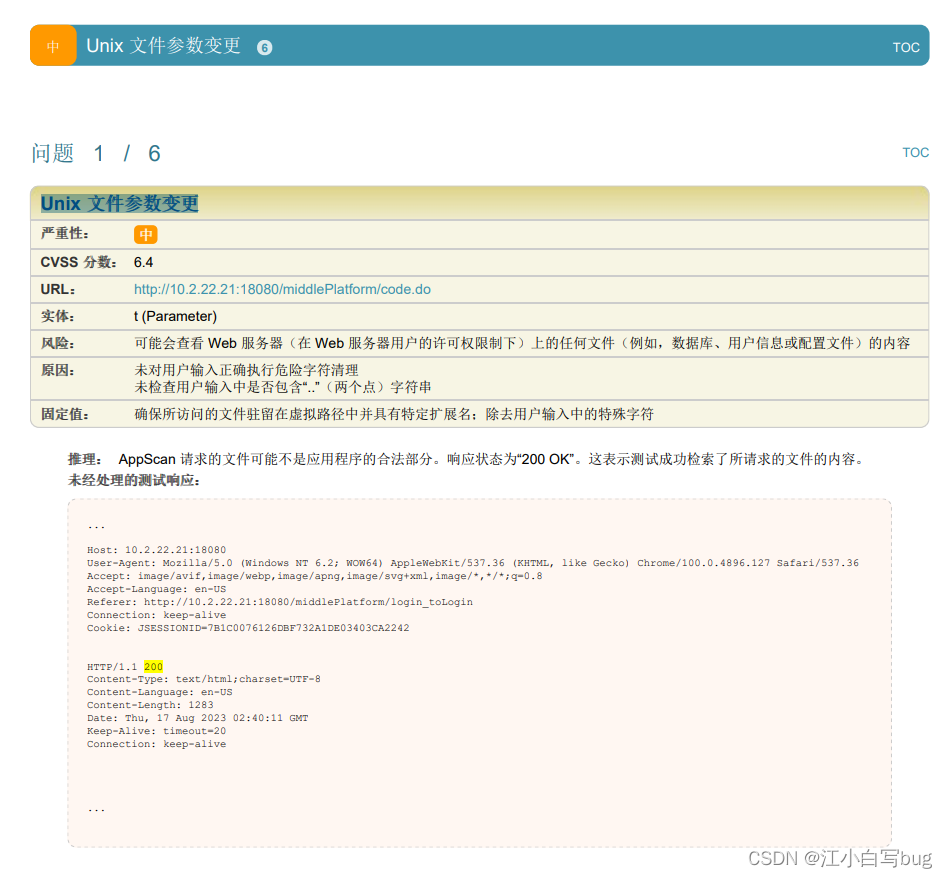Viewport: 947px width, 878px height.
Task: Click the TOC link beside 问题 1 / 6
Action: [915, 152]
